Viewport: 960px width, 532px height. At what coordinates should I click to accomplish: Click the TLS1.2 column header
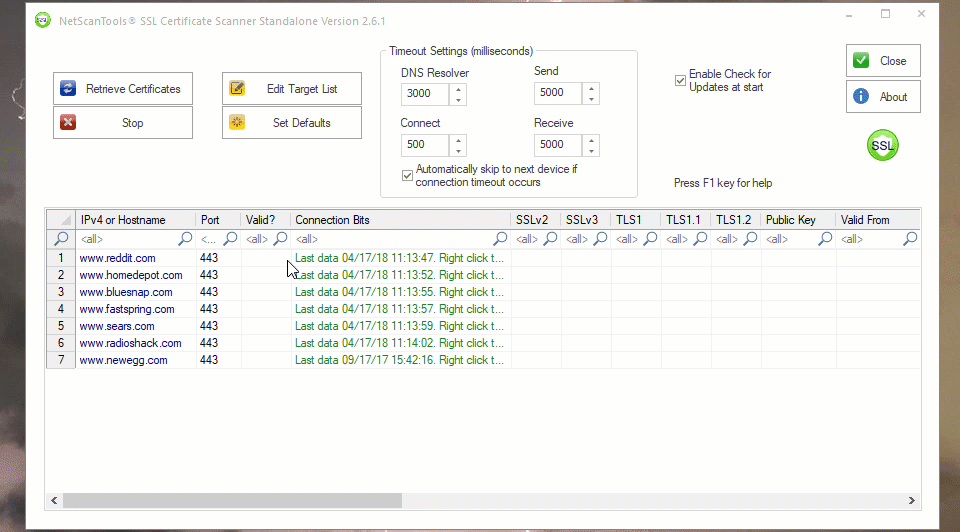click(x=736, y=220)
